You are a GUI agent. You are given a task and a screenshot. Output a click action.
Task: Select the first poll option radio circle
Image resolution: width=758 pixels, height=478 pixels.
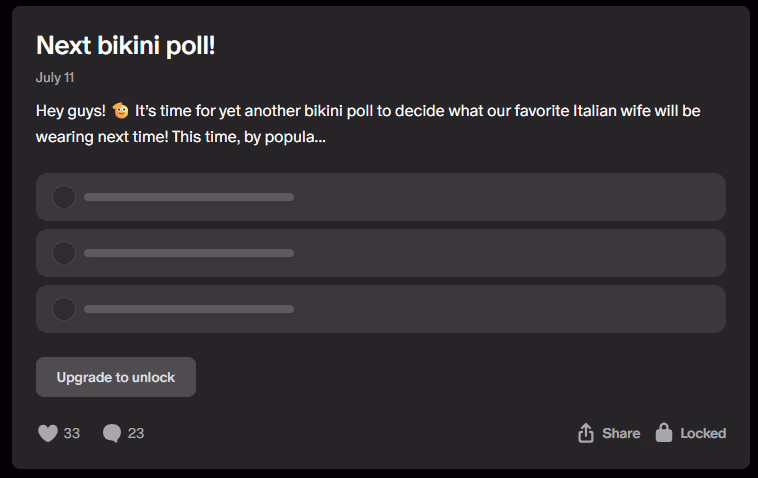[64, 197]
